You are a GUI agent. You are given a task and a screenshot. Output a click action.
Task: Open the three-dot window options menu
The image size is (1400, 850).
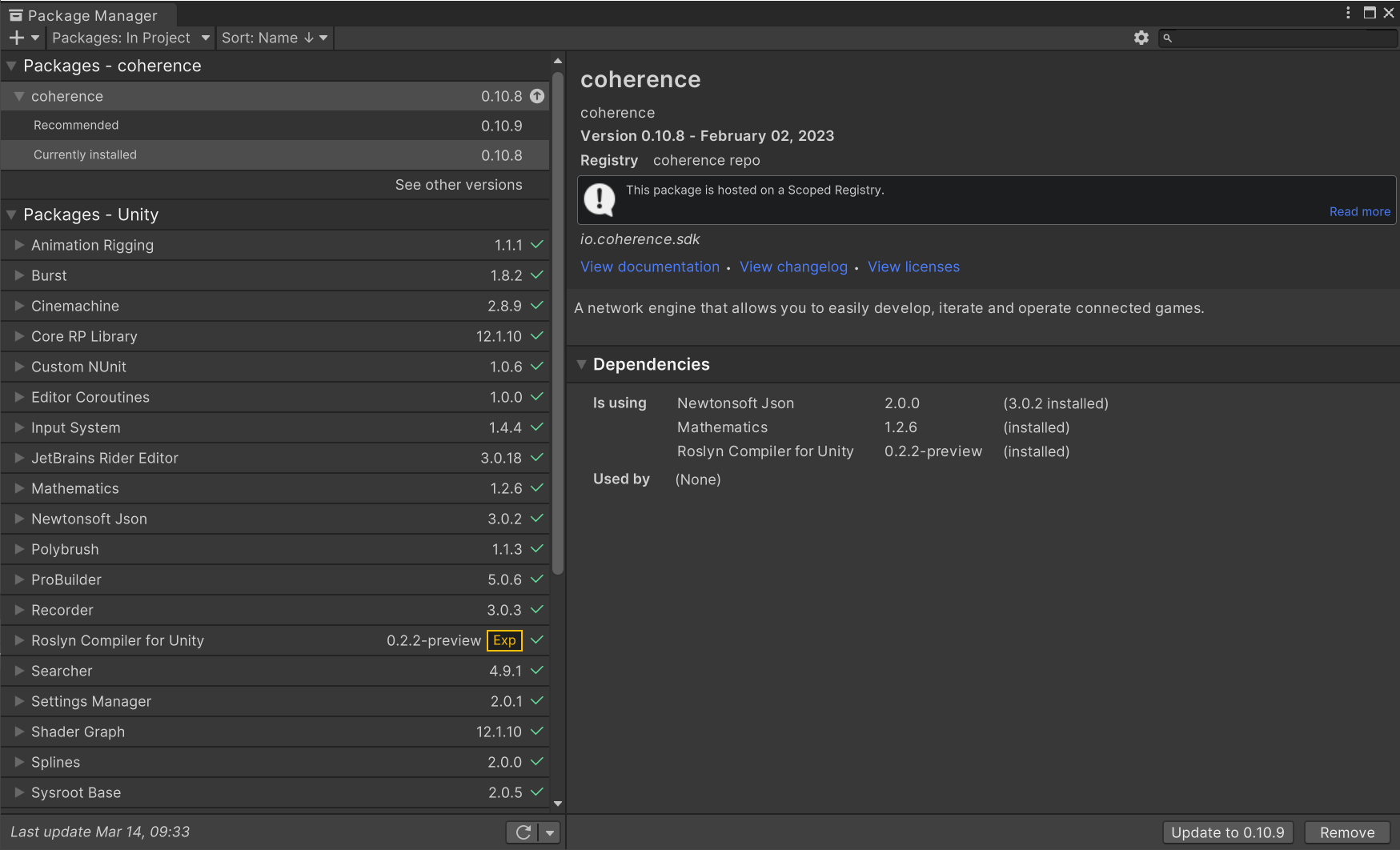pyautogui.click(x=1348, y=13)
